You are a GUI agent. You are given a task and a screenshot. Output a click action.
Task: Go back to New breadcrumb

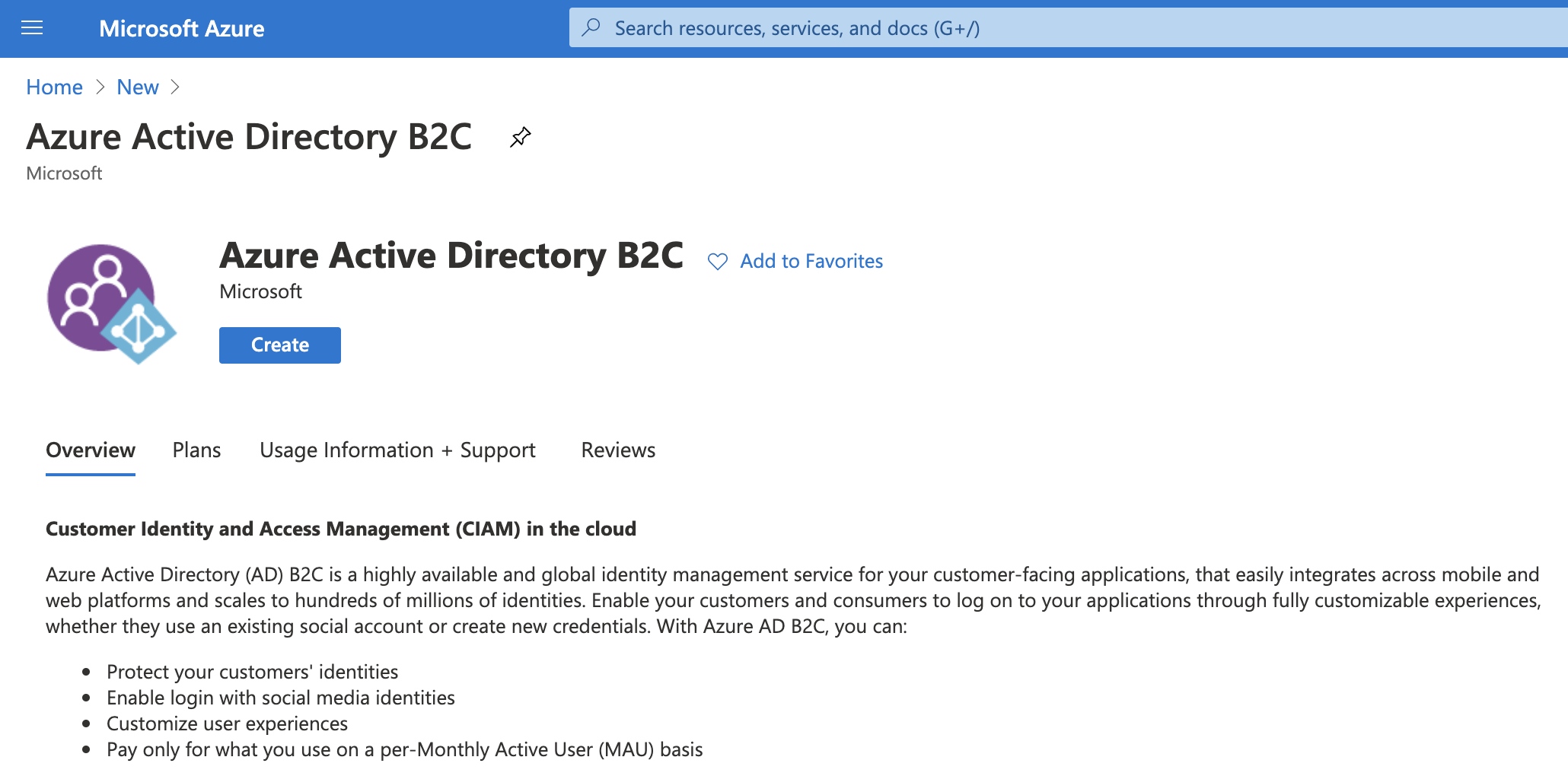(137, 87)
